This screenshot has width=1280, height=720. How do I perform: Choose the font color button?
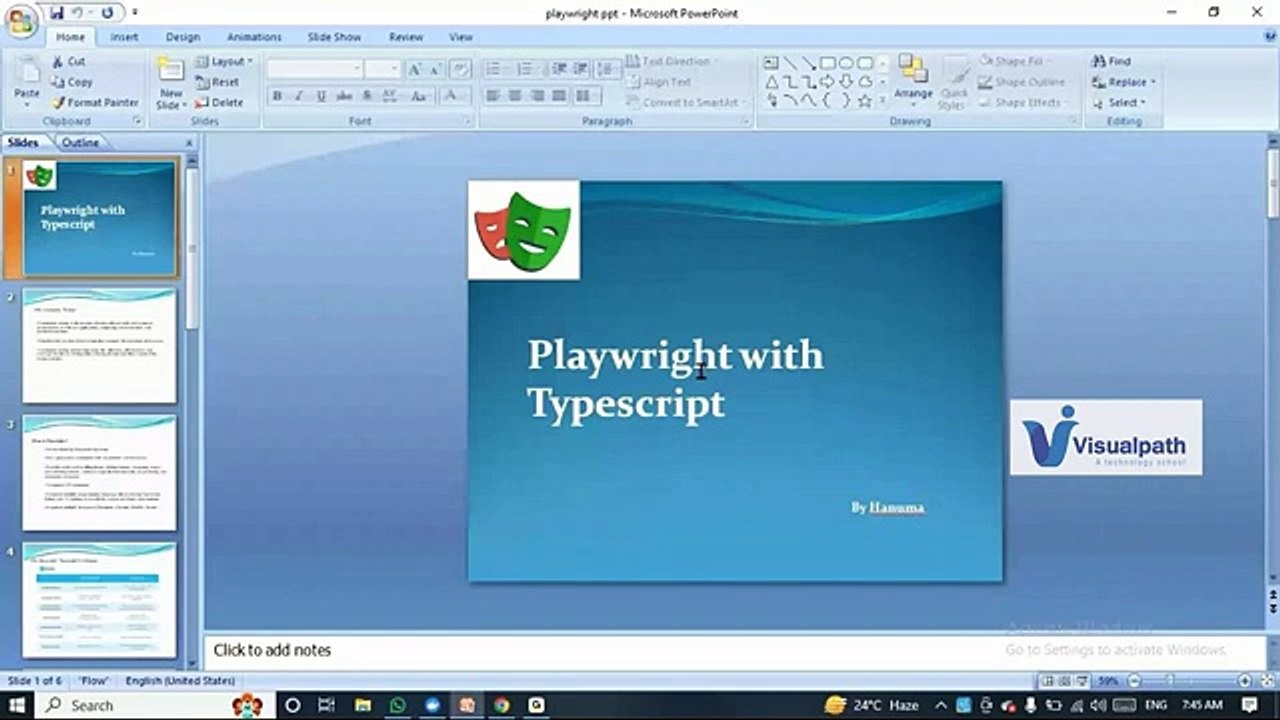[452, 96]
